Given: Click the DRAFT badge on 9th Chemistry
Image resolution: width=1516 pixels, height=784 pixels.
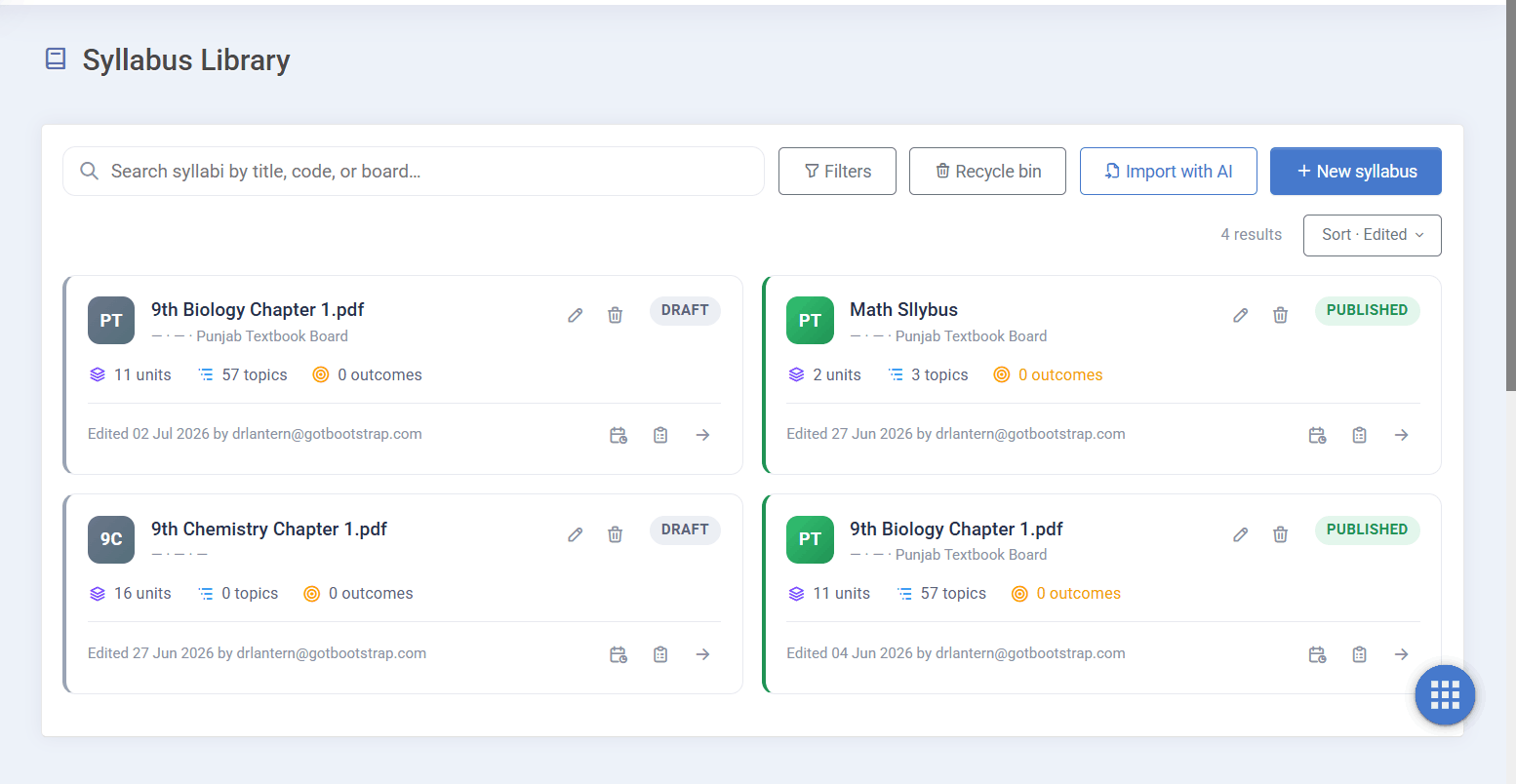Looking at the screenshot, I should (685, 529).
